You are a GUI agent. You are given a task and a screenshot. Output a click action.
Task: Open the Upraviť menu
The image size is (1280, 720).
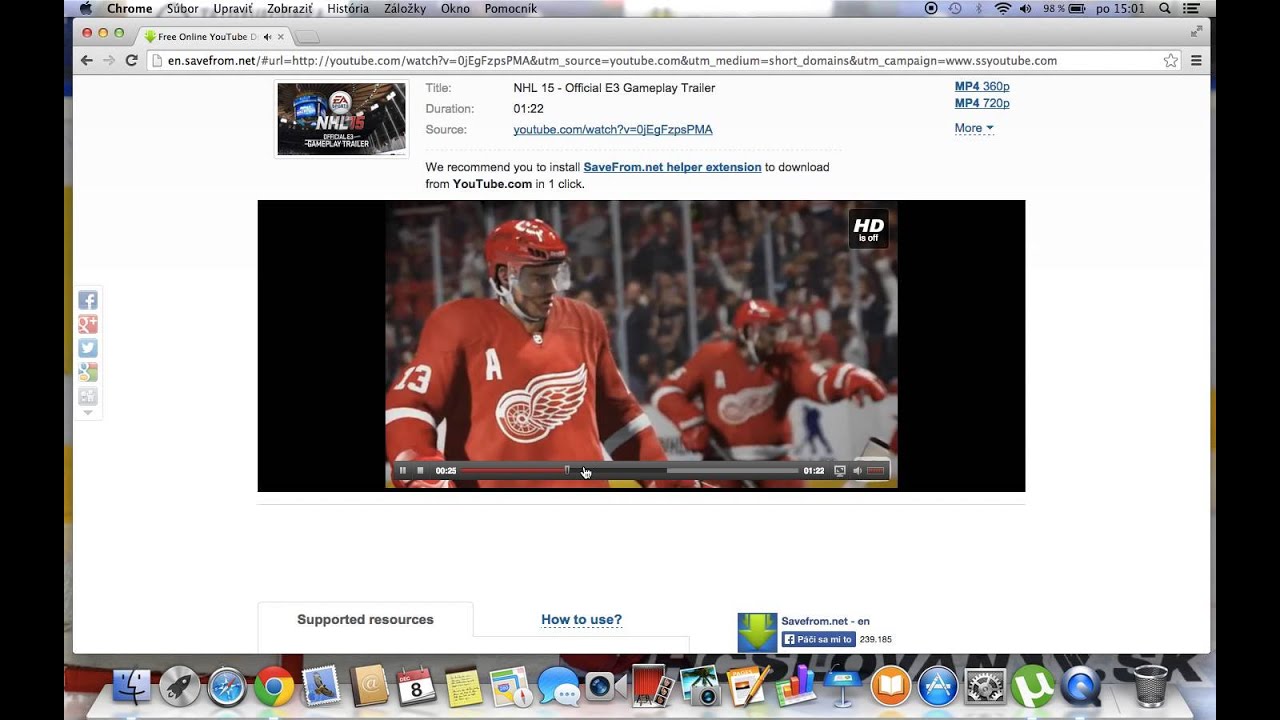point(233,9)
